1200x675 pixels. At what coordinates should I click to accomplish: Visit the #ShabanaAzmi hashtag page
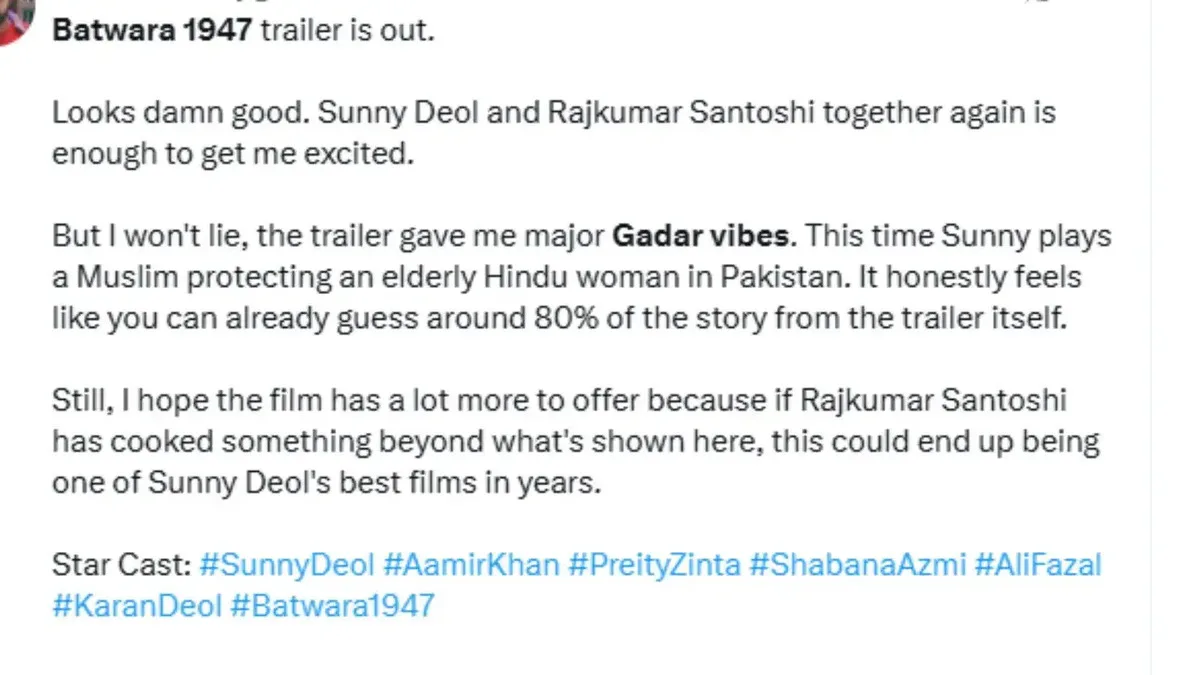[857, 566]
